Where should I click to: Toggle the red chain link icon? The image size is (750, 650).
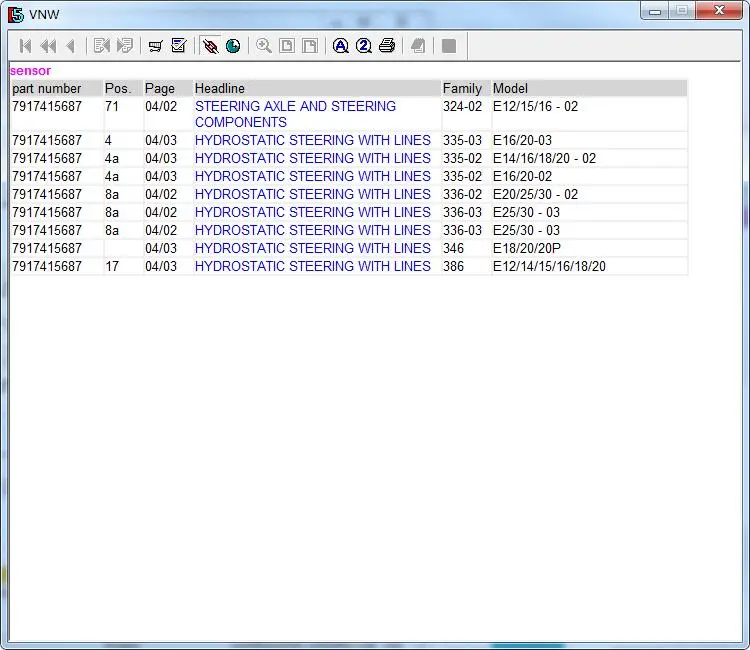[x=210, y=46]
